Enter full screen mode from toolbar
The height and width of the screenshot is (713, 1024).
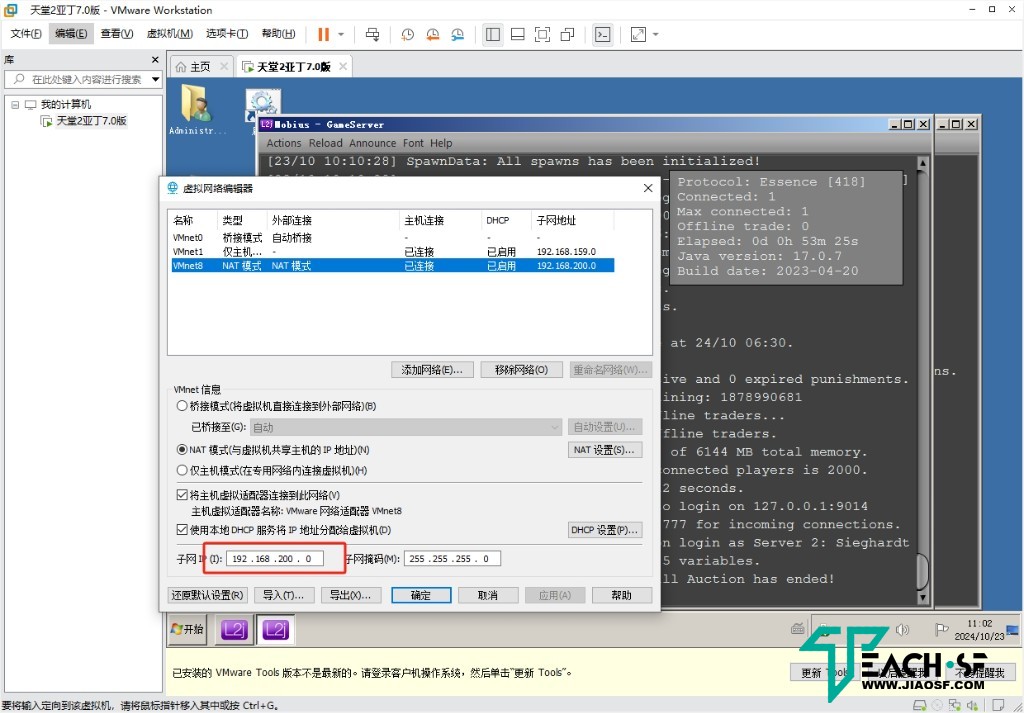pos(542,35)
